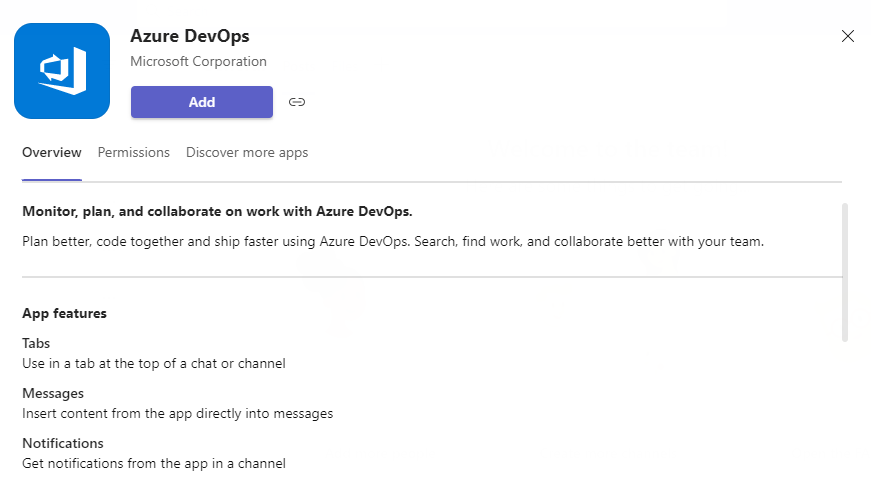
Task: Click the Tabs feature label
Action: (36, 343)
